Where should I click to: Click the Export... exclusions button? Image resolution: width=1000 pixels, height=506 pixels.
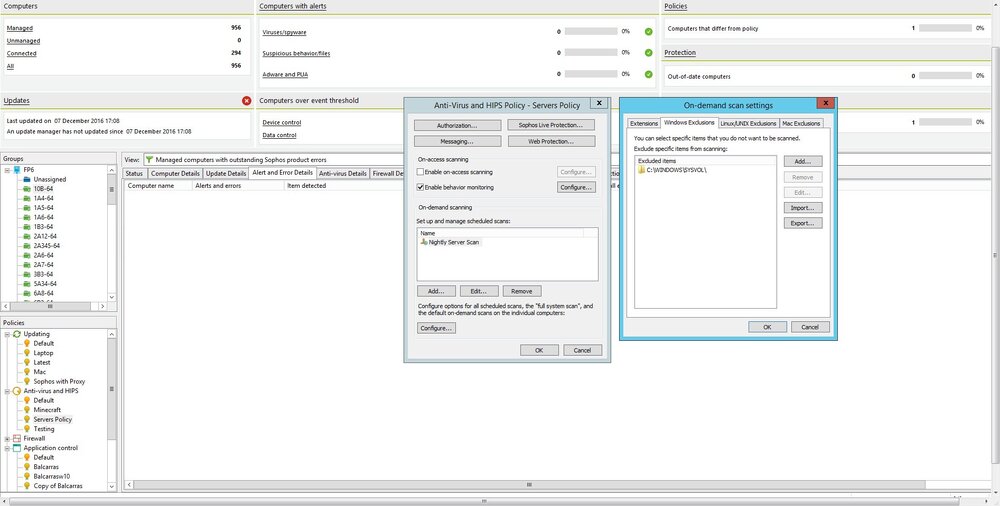click(803, 223)
